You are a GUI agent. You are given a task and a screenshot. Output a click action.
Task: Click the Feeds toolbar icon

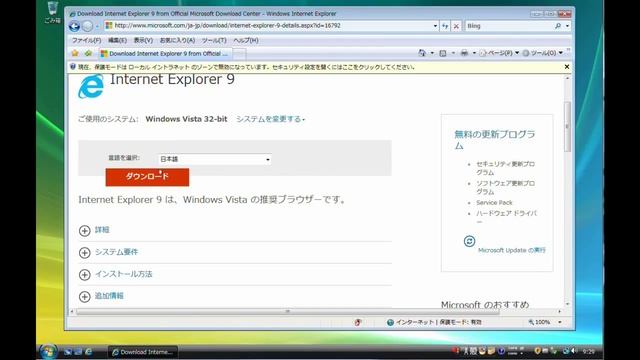click(x=443, y=53)
